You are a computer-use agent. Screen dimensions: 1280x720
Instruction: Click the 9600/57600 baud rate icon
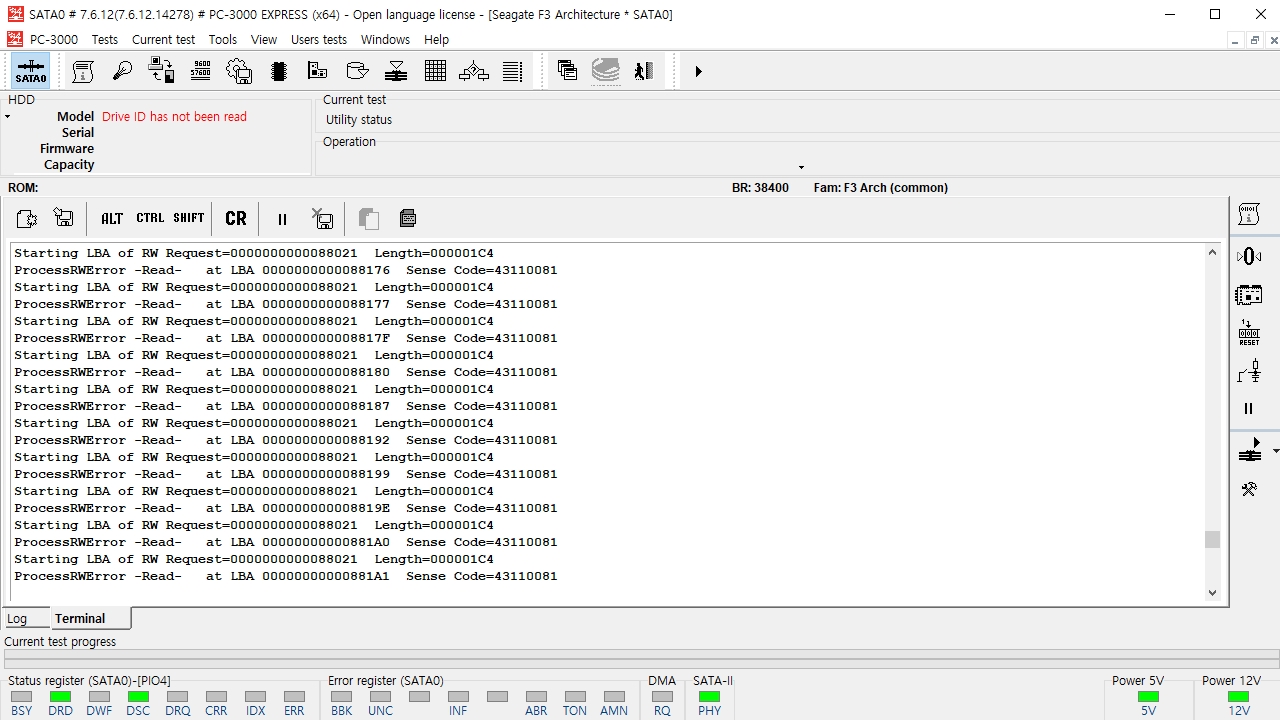[200, 71]
